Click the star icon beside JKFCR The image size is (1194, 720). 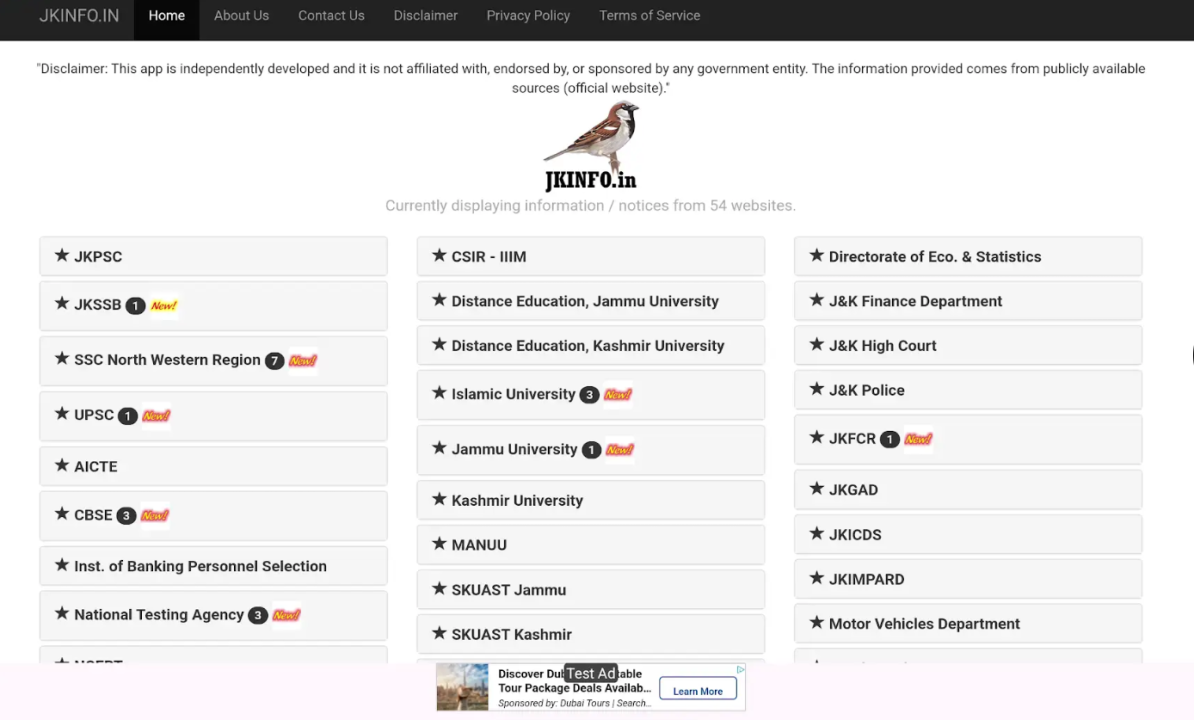tap(817, 438)
